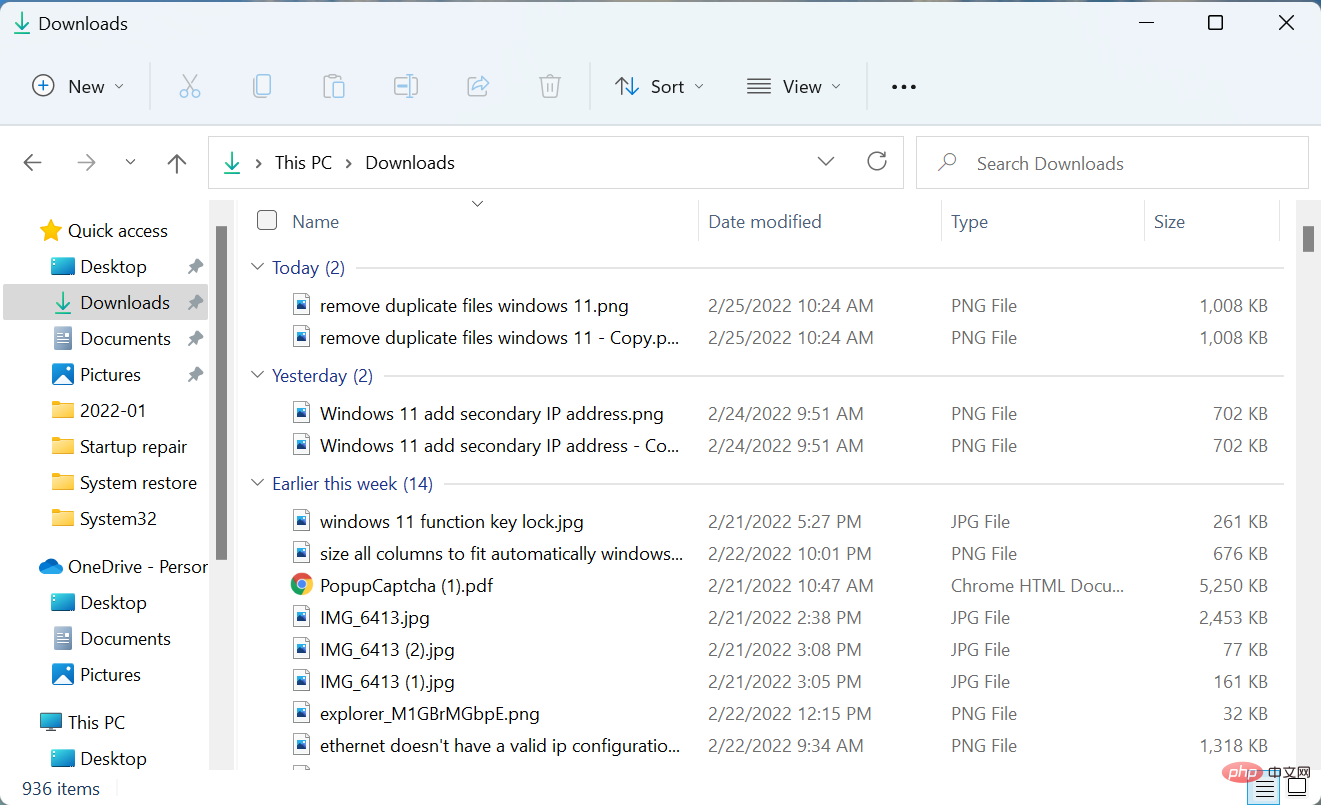This screenshot has height=805, width=1321.
Task: Select remove duplicate files windows 11 - Copy file
Action: pyautogui.click(x=500, y=338)
